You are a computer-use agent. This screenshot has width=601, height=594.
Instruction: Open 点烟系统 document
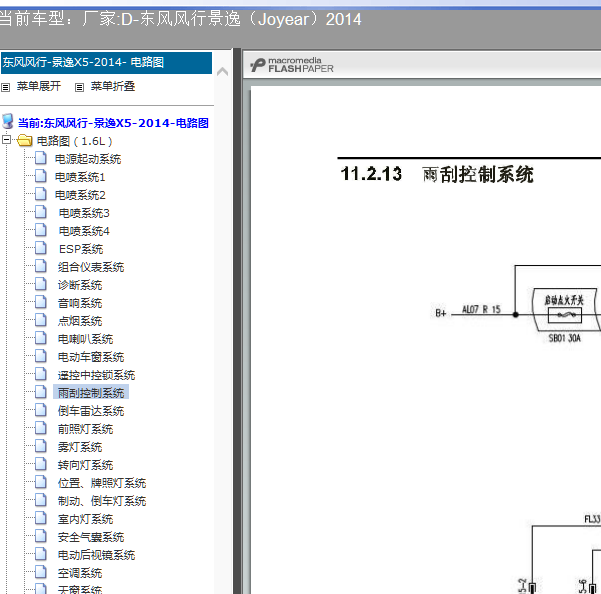tap(80, 321)
